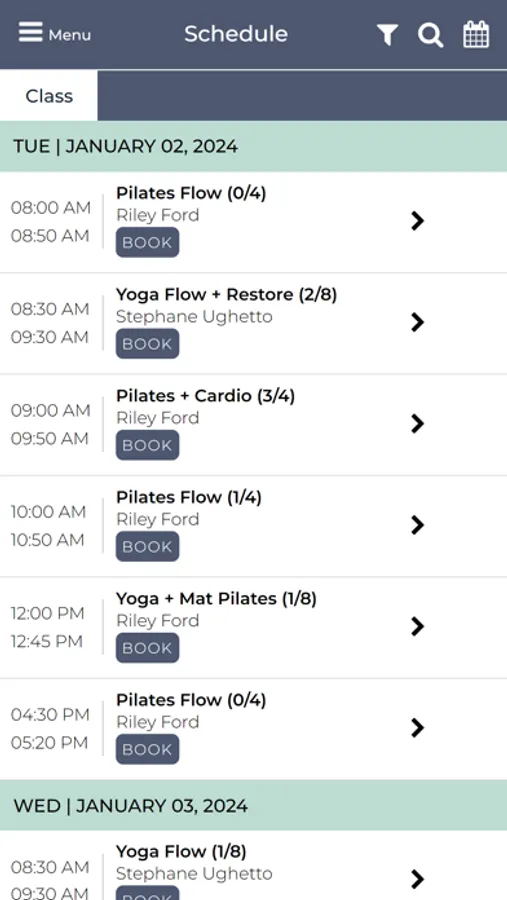Expand Pilates + Cardio details arrow
507x900 pixels.
click(417, 424)
